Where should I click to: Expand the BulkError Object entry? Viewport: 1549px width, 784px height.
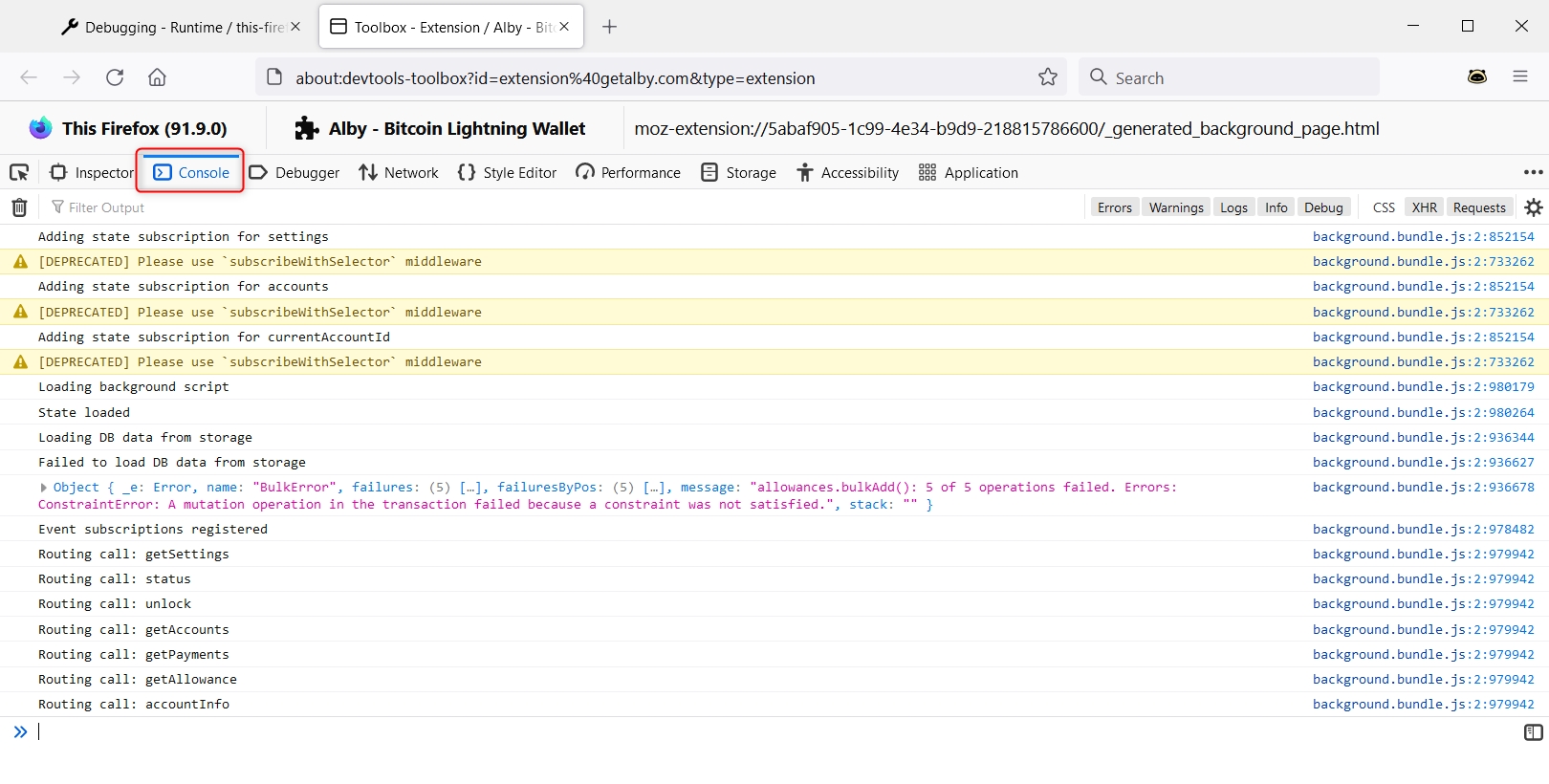44,488
